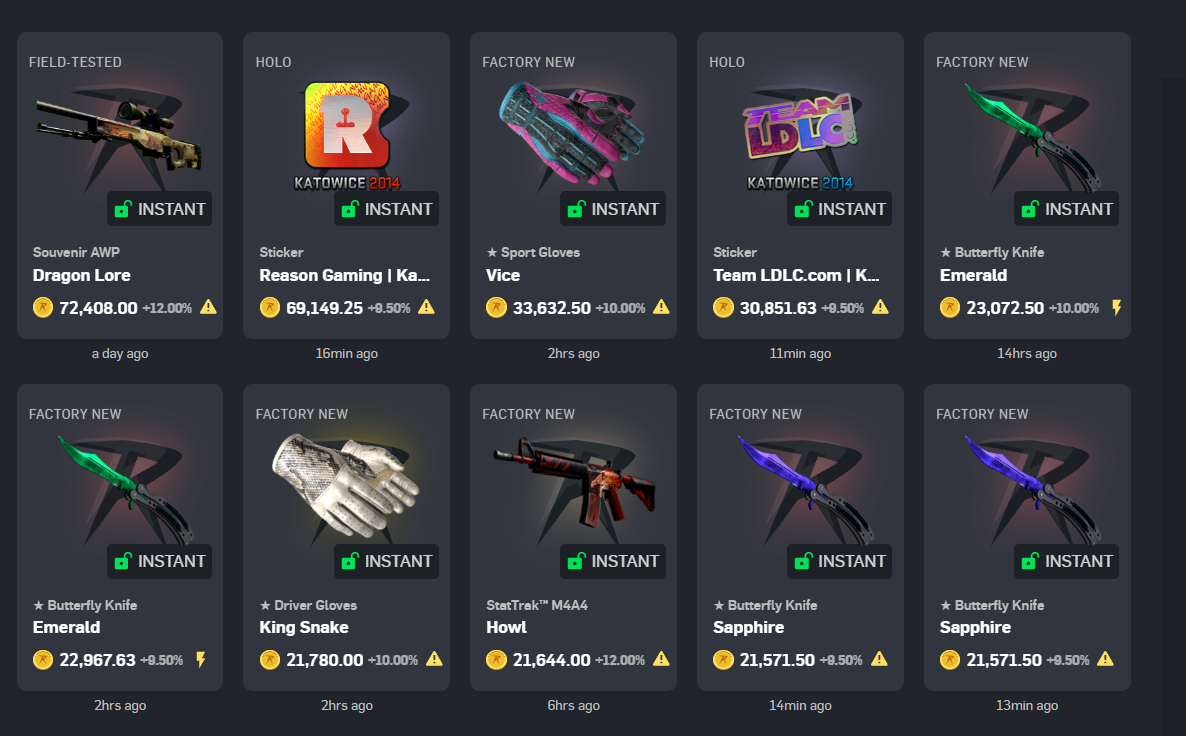
Task: Click INSTANT badge on StatTrak M4A4 Howl
Action: (613, 561)
